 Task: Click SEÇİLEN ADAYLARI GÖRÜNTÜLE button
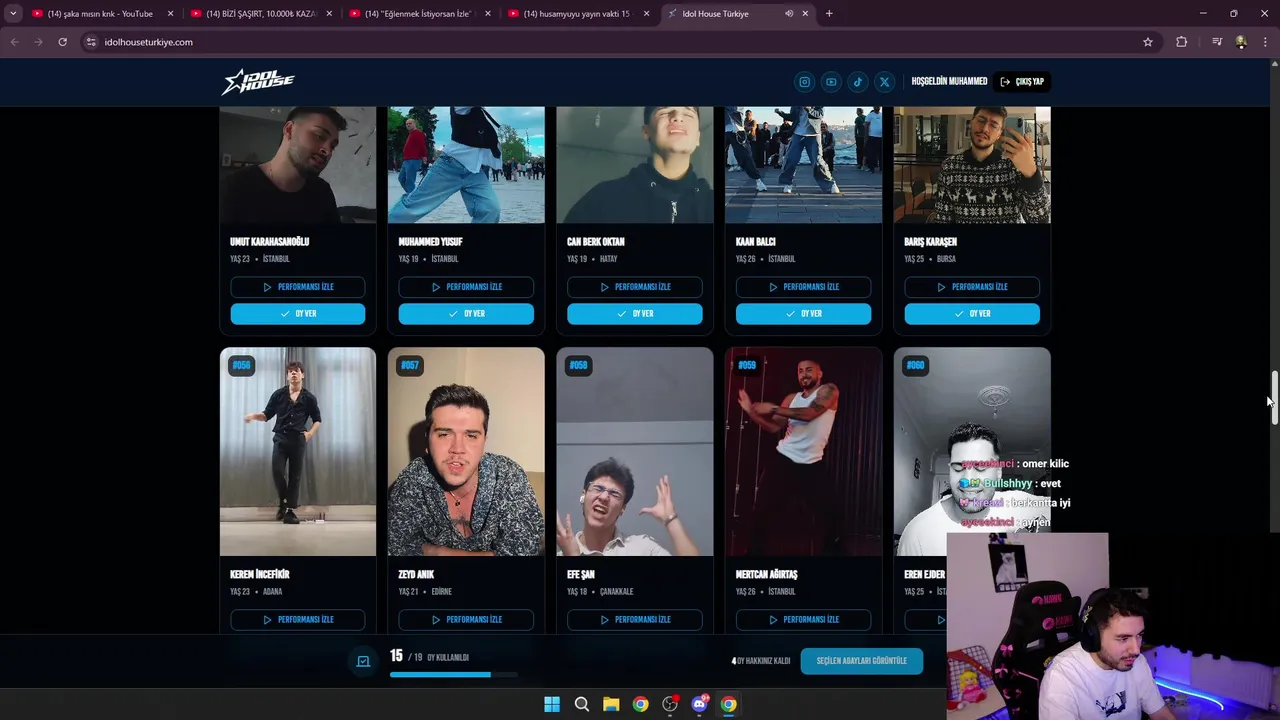(x=862, y=661)
